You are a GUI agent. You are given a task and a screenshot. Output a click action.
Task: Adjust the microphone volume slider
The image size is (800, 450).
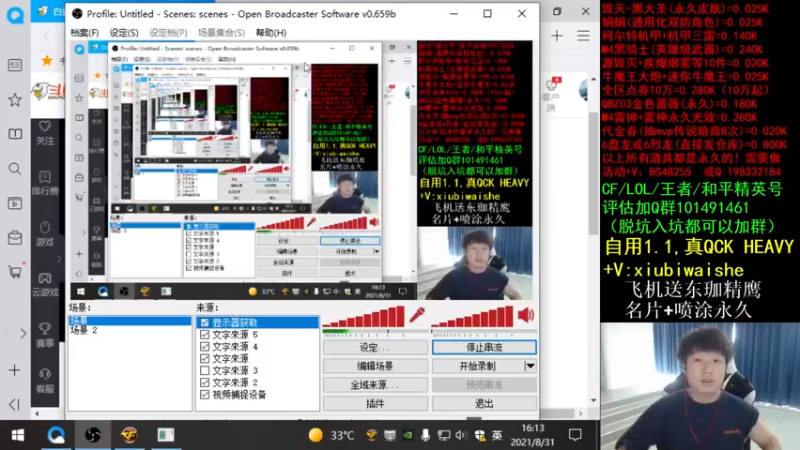(x=365, y=317)
